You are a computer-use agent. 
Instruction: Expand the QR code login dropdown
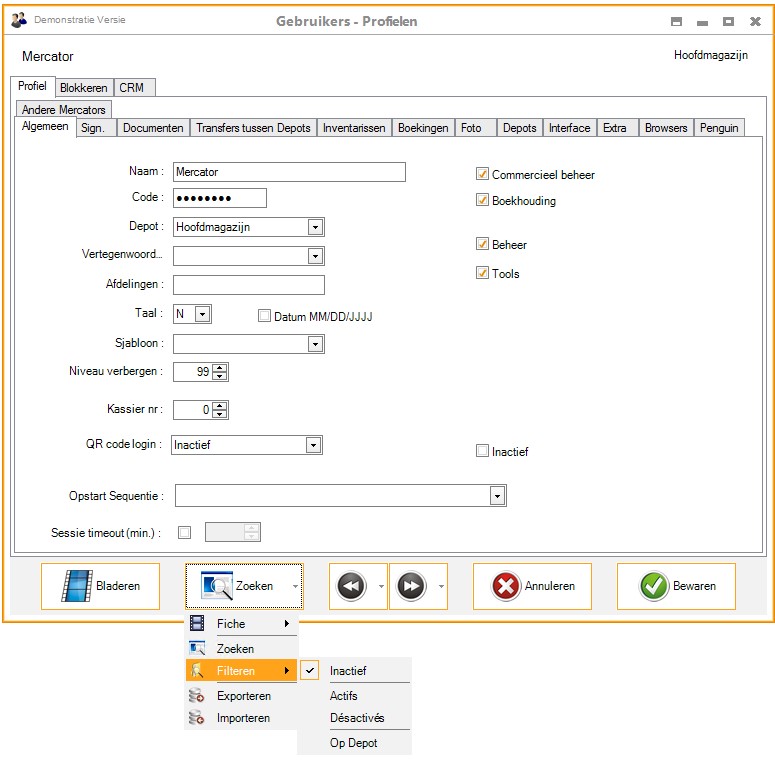click(313, 445)
